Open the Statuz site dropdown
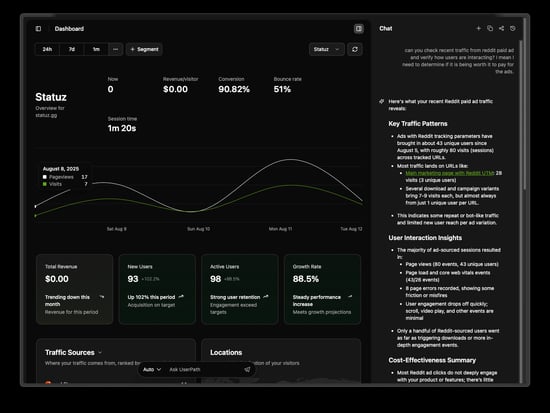Viewport: 550px width, 413px height. [x=326, y=49]
